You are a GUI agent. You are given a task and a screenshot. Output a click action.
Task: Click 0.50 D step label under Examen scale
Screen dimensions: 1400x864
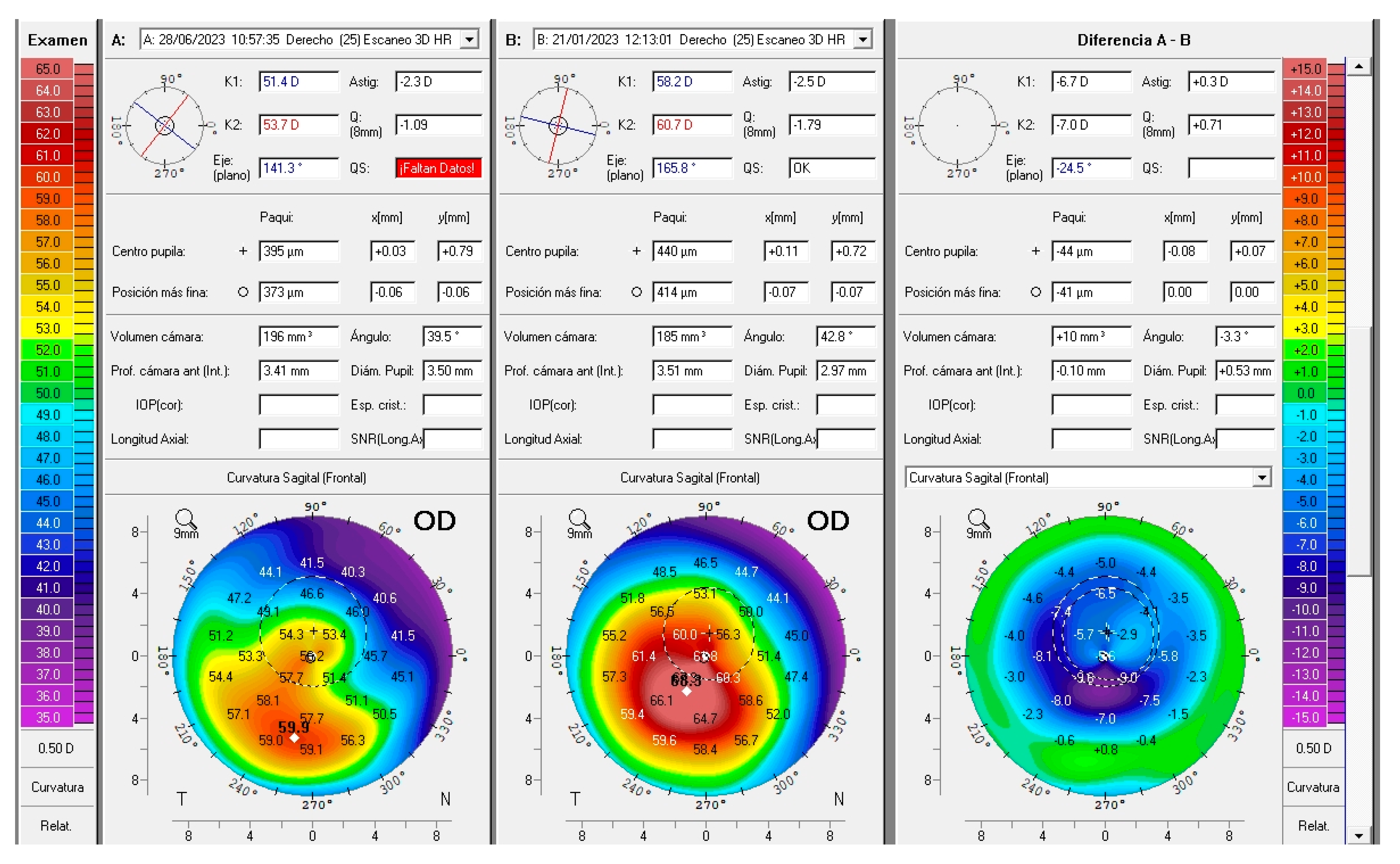[56, 748]
